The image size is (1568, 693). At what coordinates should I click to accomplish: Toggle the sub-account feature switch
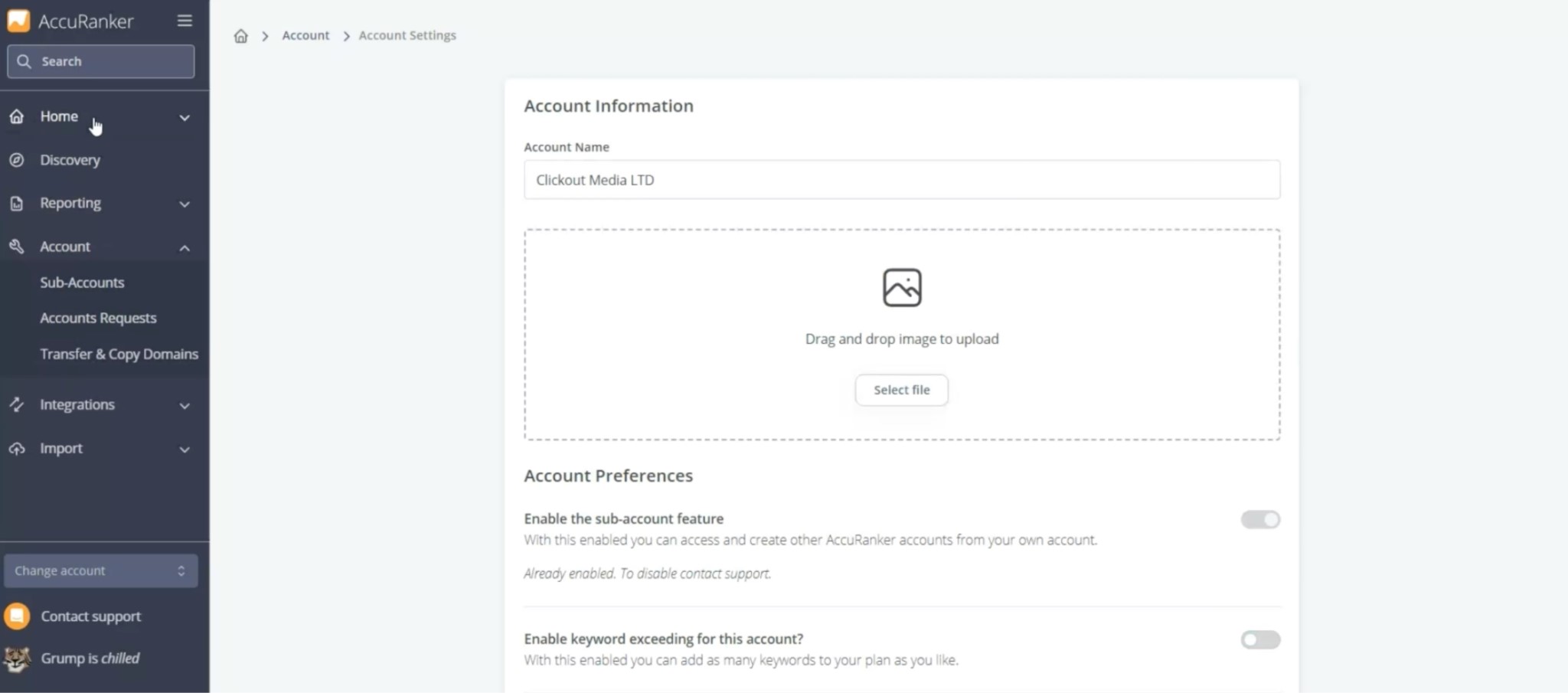(1260, 519)
